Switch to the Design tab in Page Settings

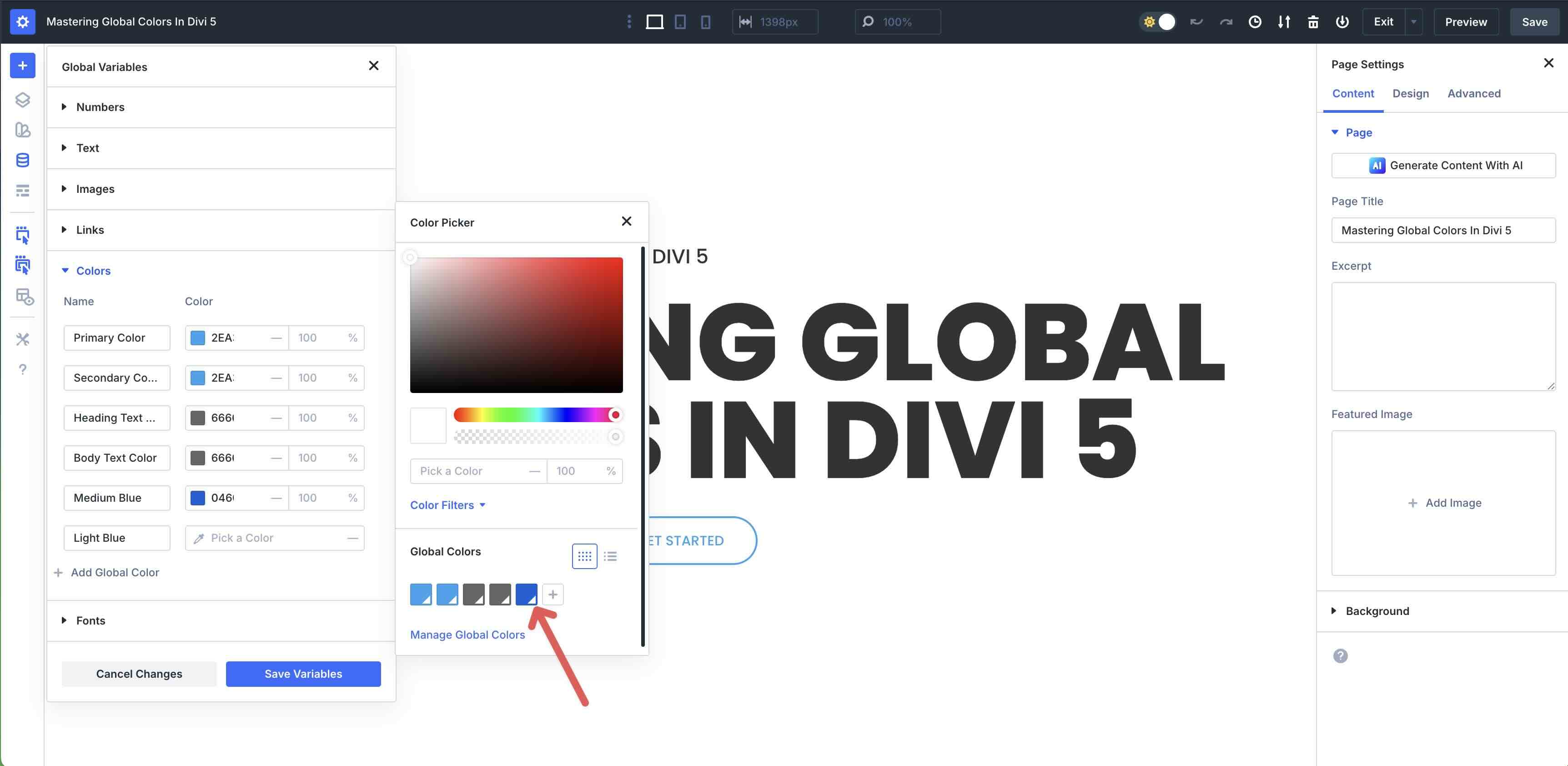(1411, 93)
